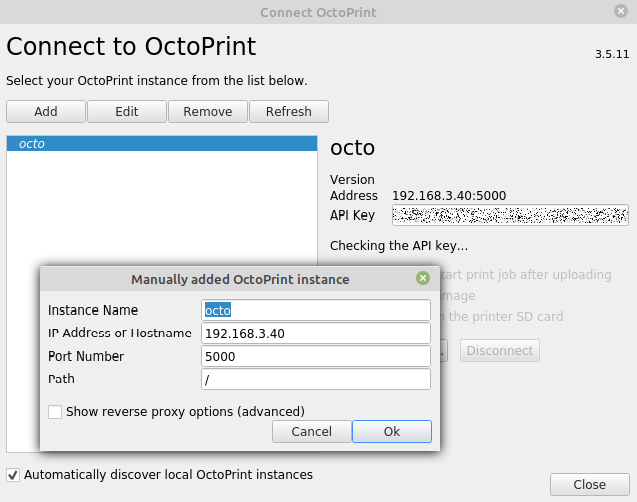Click the Port Number field
637x502 pixels.
click(x=316, y=356)
